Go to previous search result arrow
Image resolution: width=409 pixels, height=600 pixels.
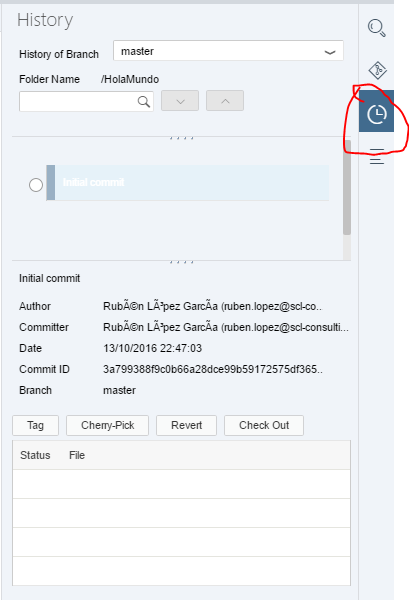pos(225,101)
